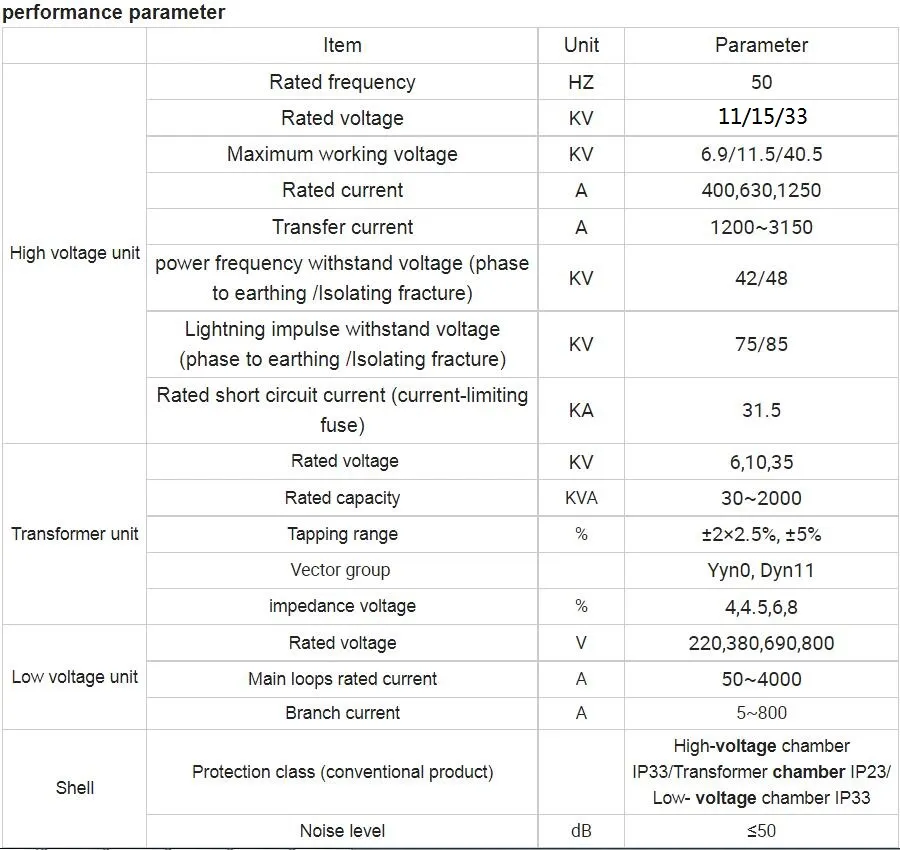Click the '400,630,1250' rated current value
Screen dimensions: 900x850
(761, 191)
